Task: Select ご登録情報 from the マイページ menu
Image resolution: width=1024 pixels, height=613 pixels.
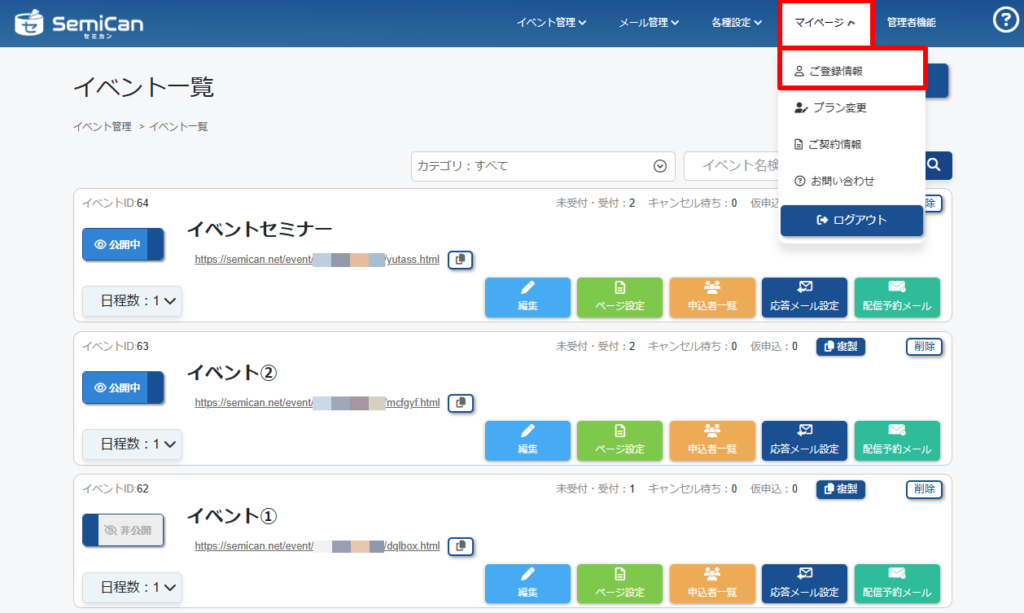Action: point(852,71)
